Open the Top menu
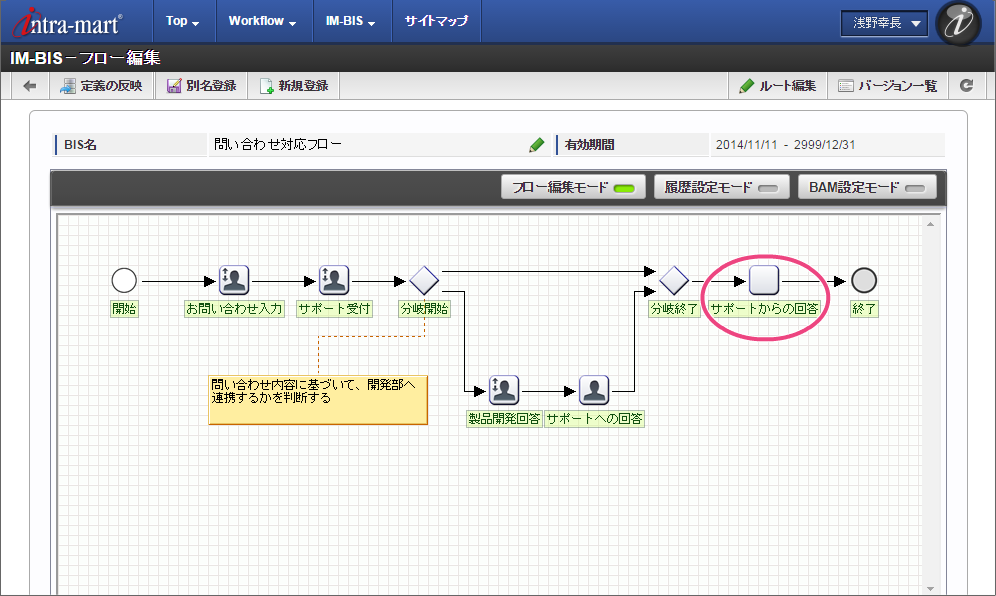The height and width of the screenshot is (596, 996). coord(182,21)
